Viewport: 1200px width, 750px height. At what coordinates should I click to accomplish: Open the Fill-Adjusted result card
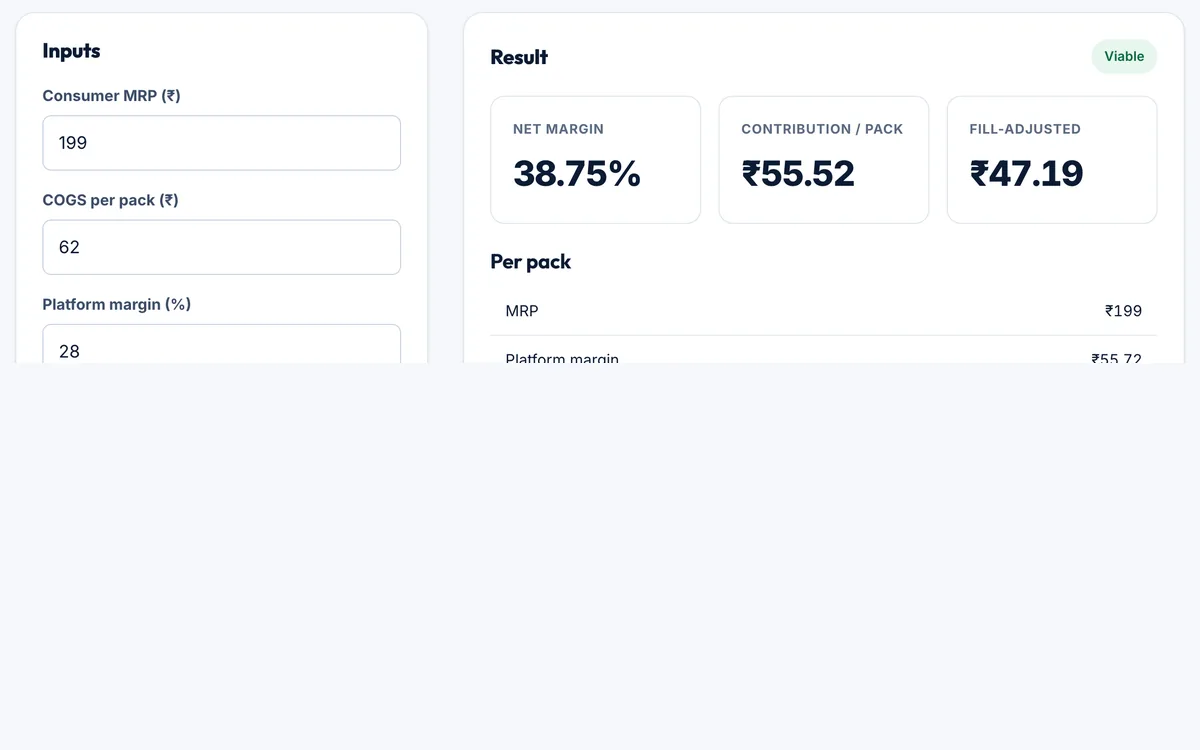[1052, 160]
